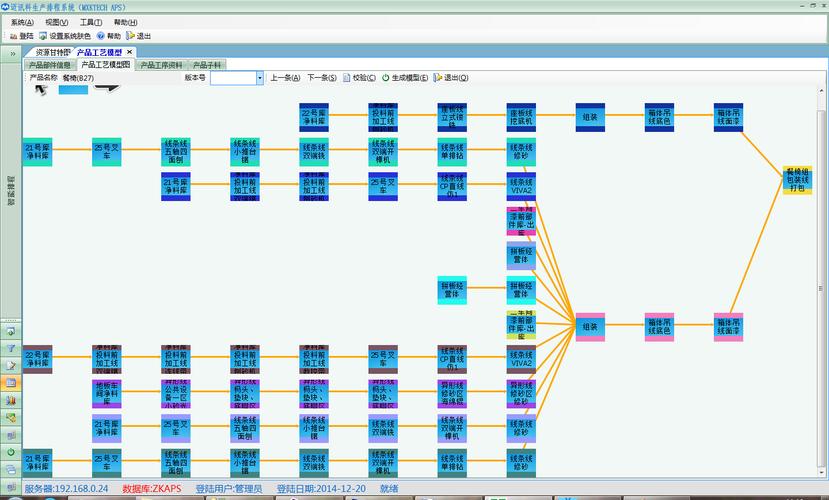The width and height of the screenshot is (829, 500).
Task: Click the vertical scrollbar thumb of the diagram
Action: coord(821,289)
